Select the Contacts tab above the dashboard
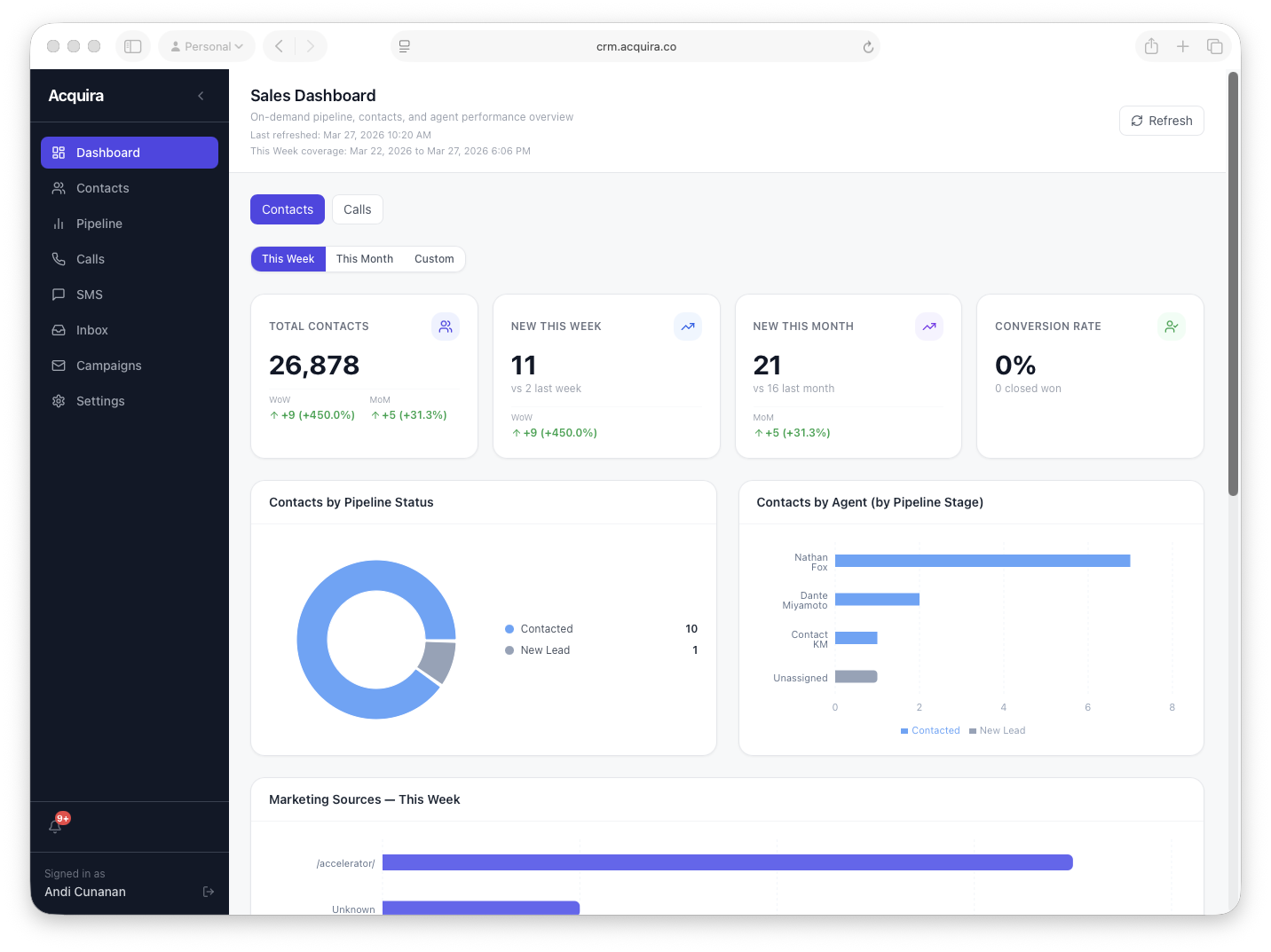 [x=287, y=209]
